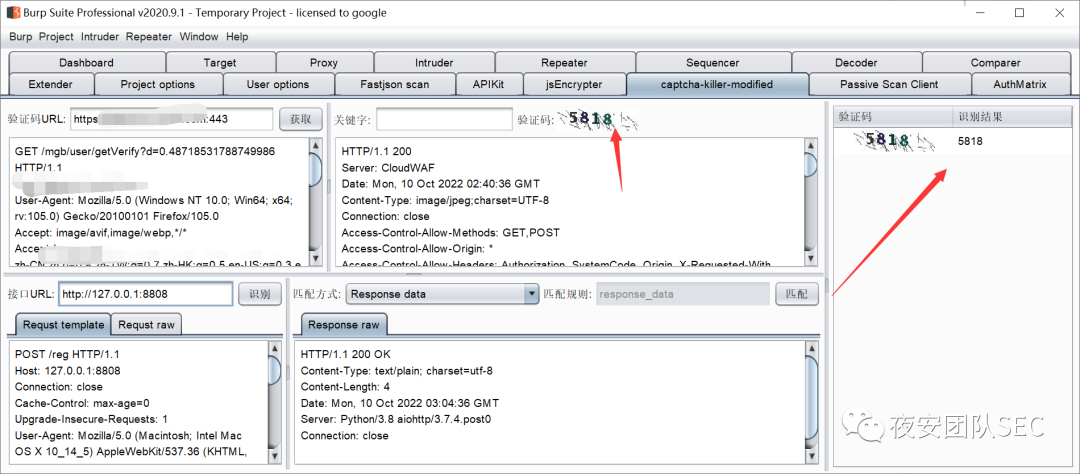Click the 5818 recognition result cell
The image size is (1080, 474).
[970, 141]
